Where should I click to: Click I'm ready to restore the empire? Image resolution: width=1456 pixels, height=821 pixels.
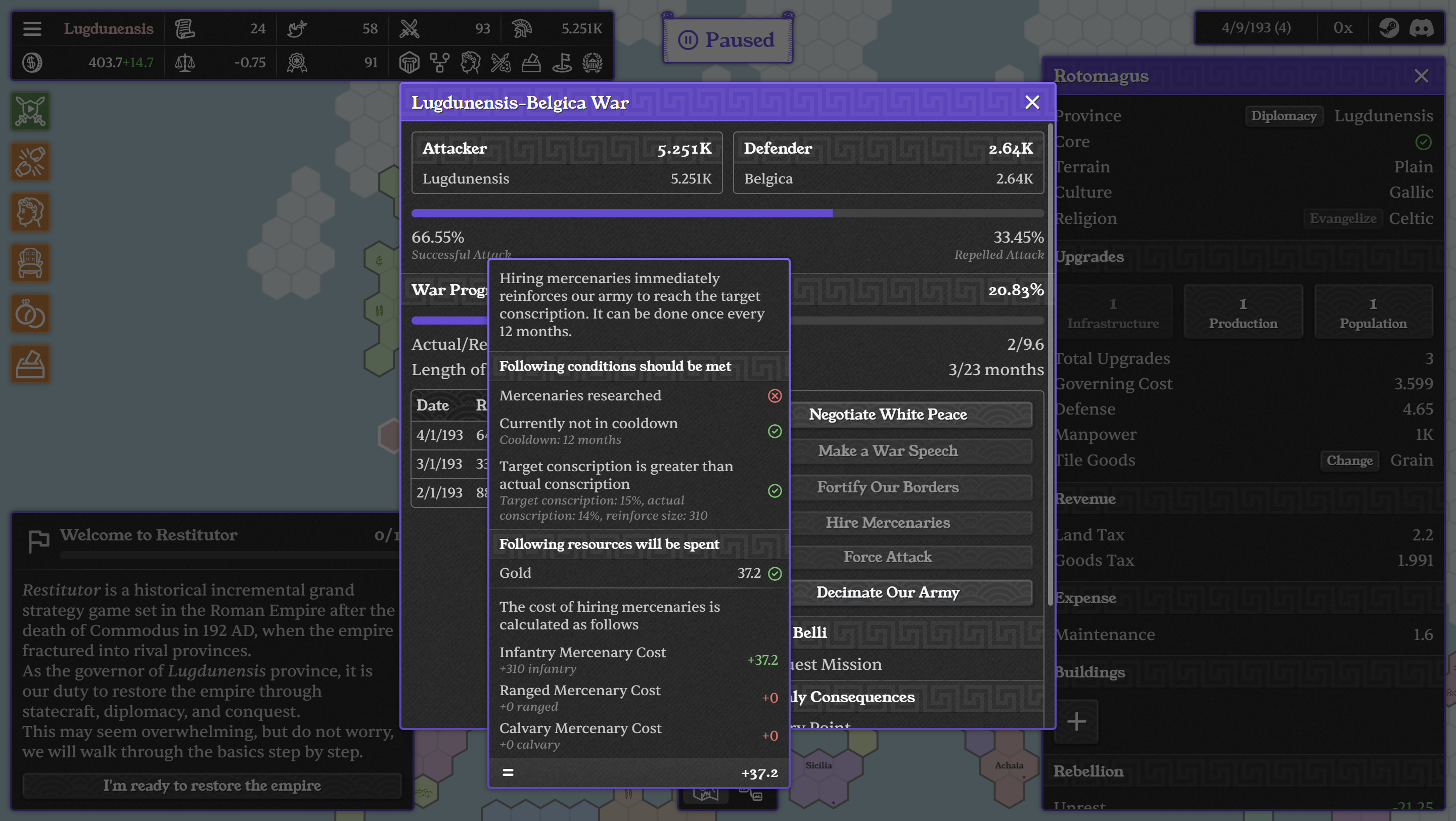tap(212, 785)
